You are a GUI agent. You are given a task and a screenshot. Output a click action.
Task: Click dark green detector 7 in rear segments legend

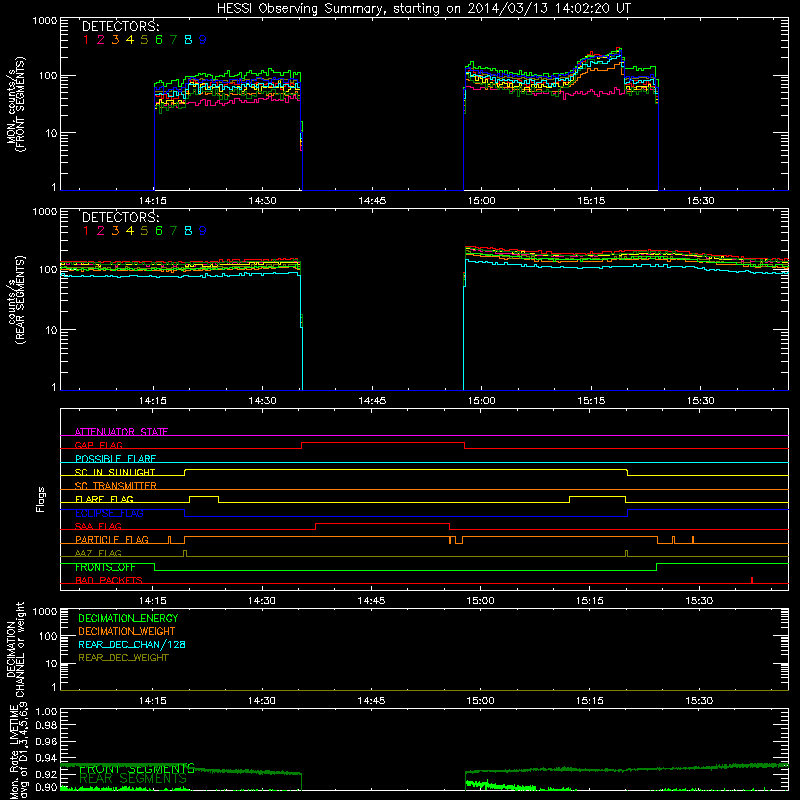point(173,231)
